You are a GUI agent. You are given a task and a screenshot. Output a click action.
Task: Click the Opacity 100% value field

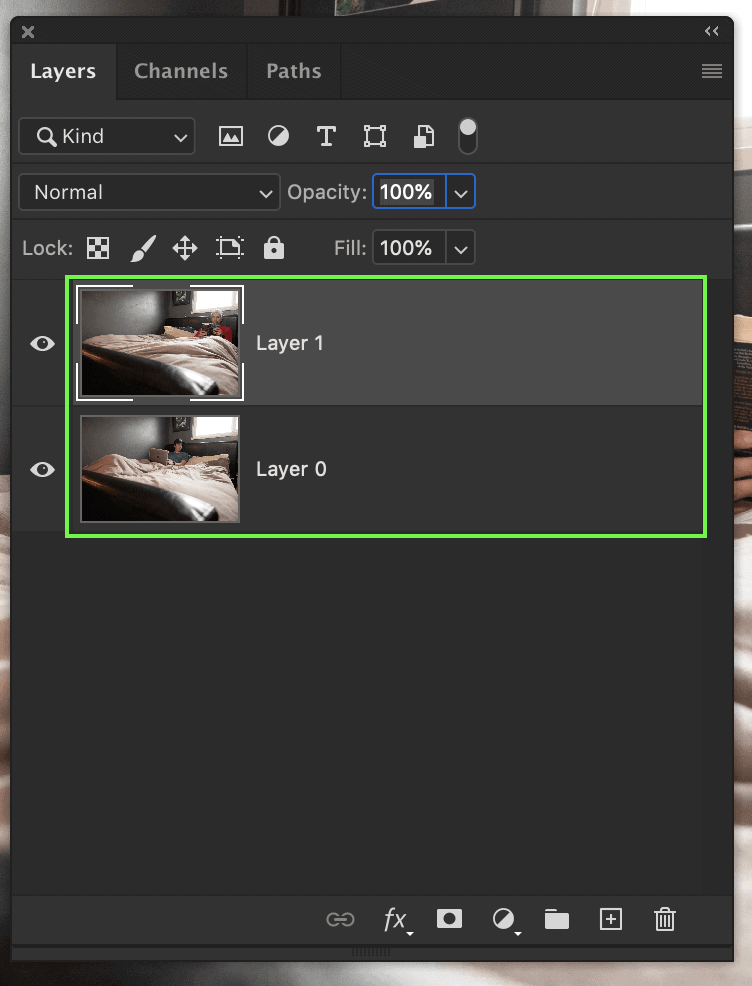[409, 192]
